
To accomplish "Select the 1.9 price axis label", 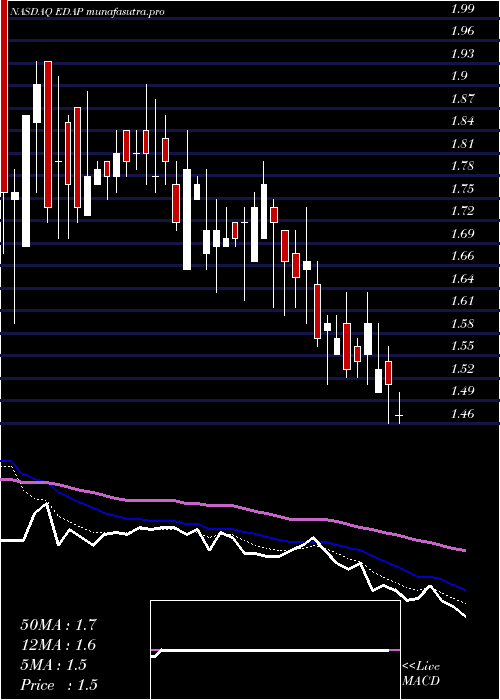I will tap(459, 76).
